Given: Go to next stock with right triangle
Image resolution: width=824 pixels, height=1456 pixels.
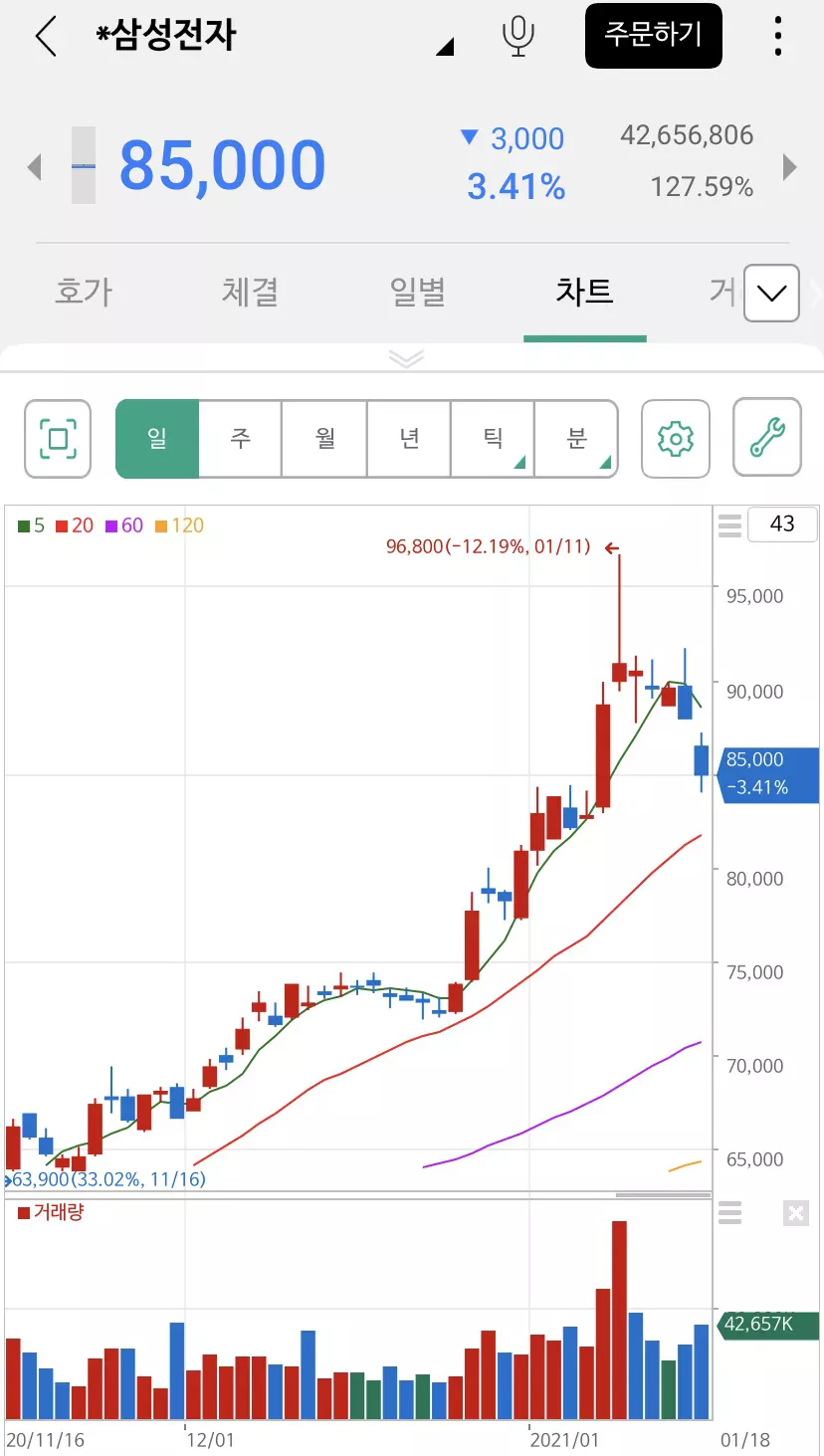Looking at the screenshot, I should pos(790,166).
